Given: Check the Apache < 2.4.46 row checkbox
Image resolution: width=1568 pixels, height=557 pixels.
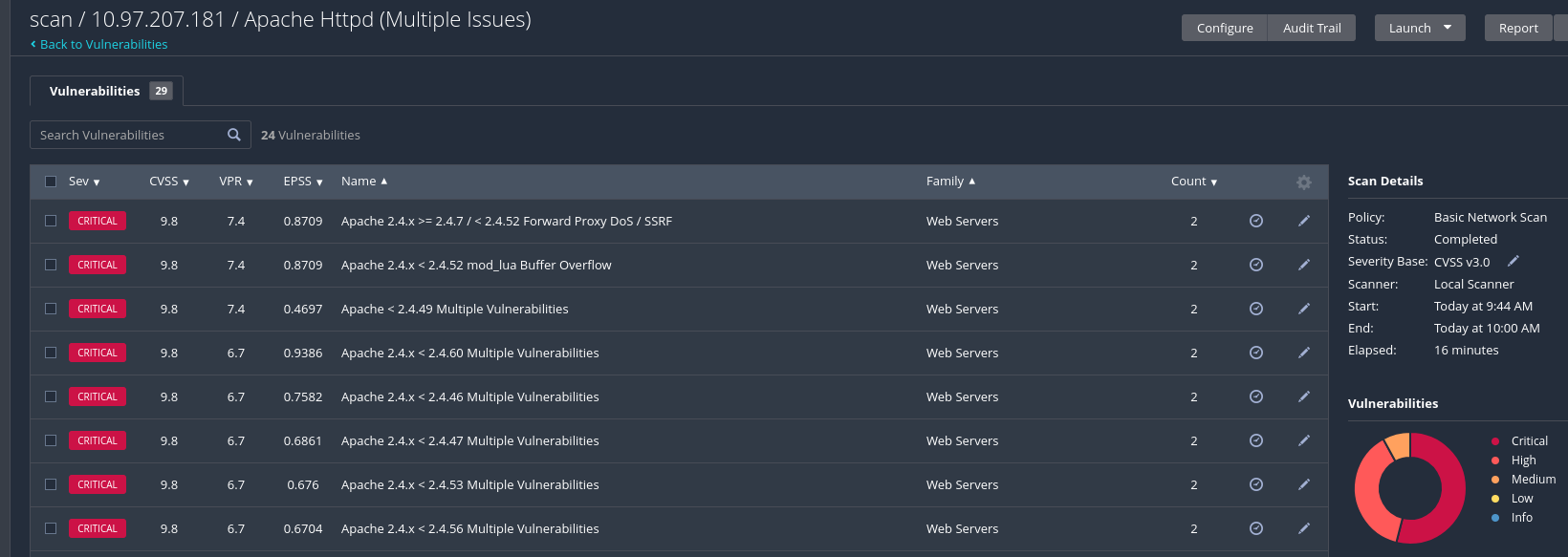Looking at the screenshot, I should point(51,396).
